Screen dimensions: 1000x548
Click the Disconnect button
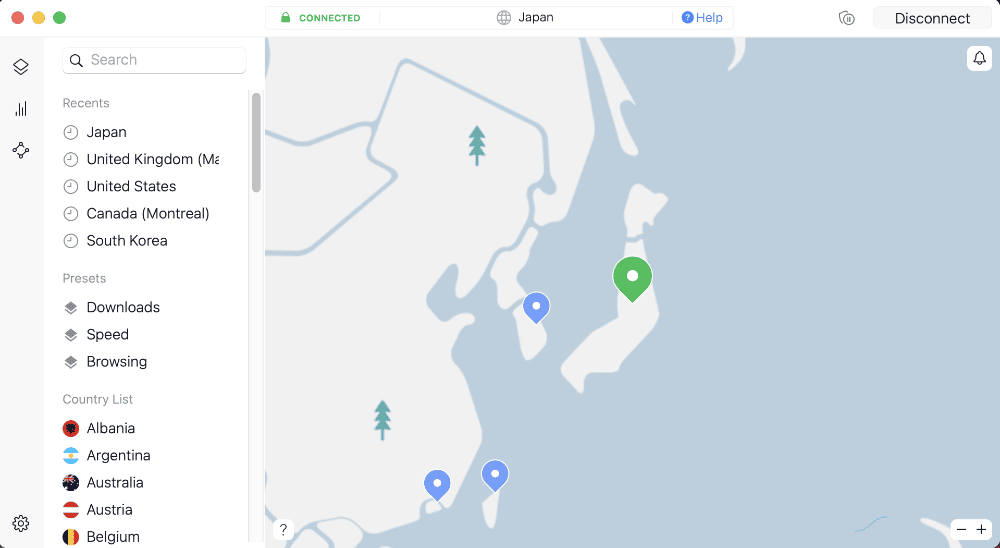click(932, 19)
